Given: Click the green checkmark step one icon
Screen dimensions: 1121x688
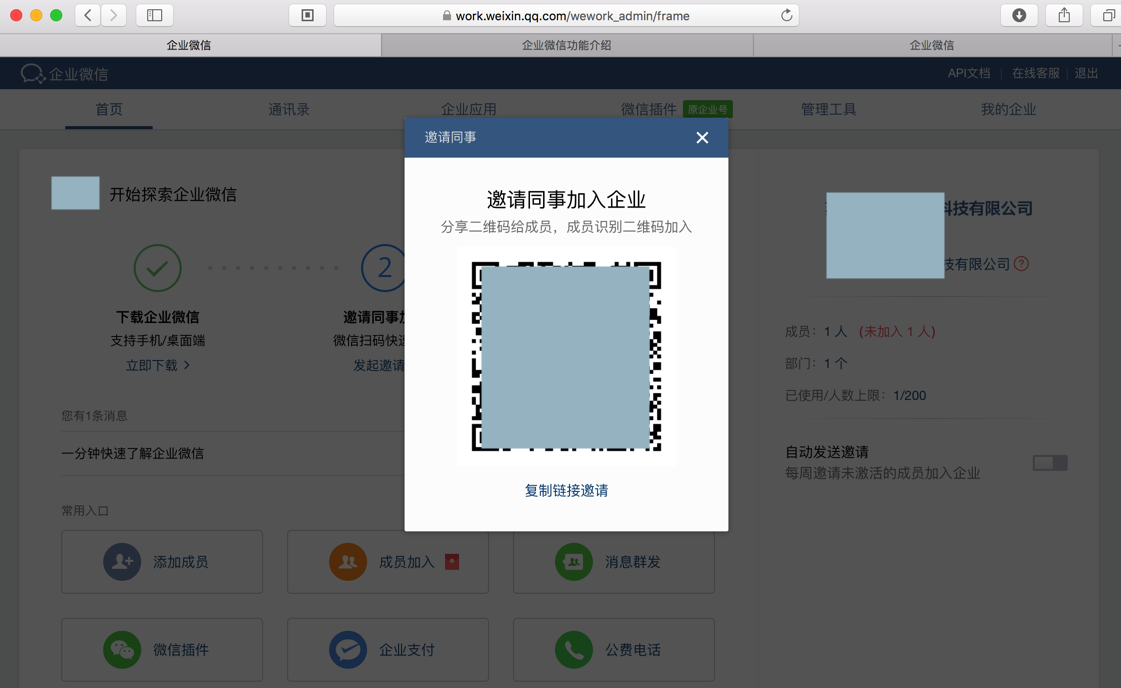Looking at the screenshot, I should coord(157,268).
